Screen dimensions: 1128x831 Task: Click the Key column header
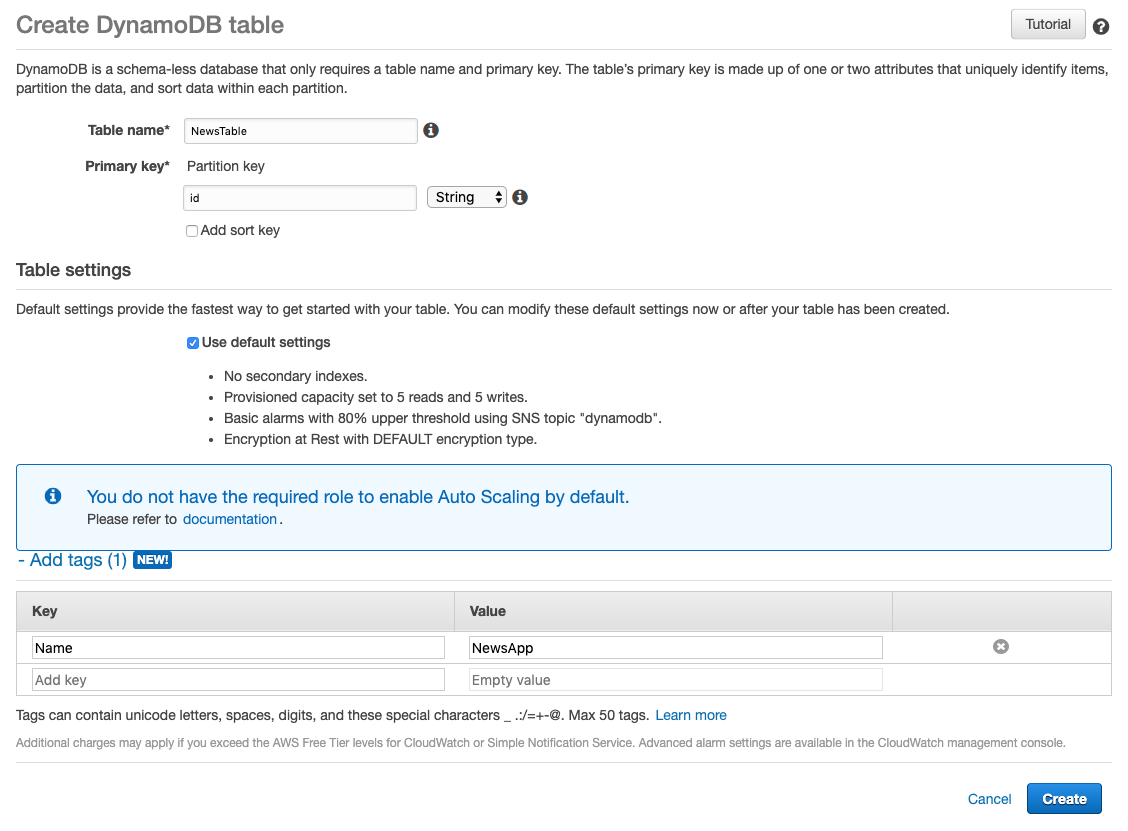click(x=235, y=612)
